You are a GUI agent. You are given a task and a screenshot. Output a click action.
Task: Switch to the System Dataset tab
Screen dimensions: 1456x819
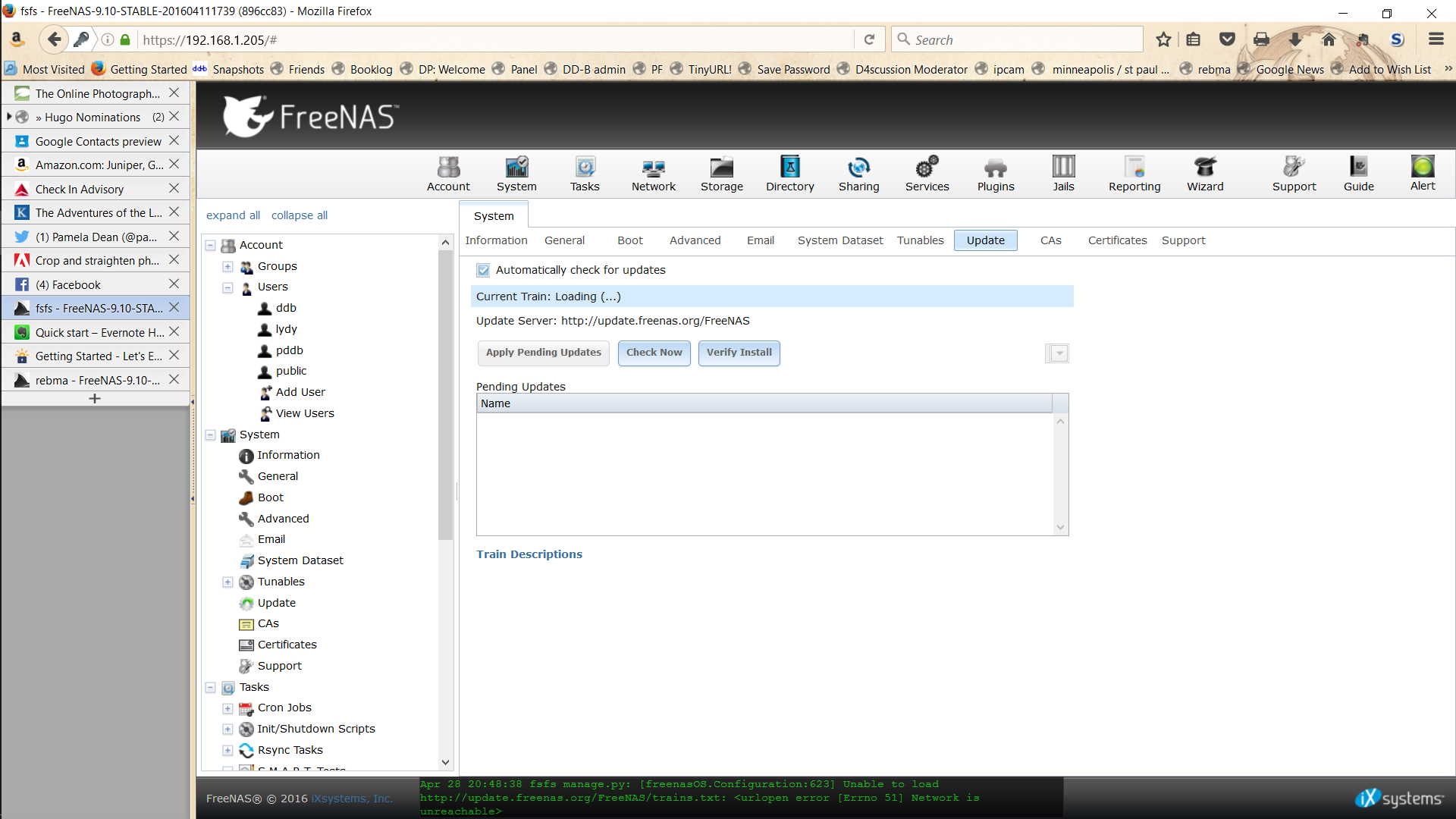click(x=839, y=240)
